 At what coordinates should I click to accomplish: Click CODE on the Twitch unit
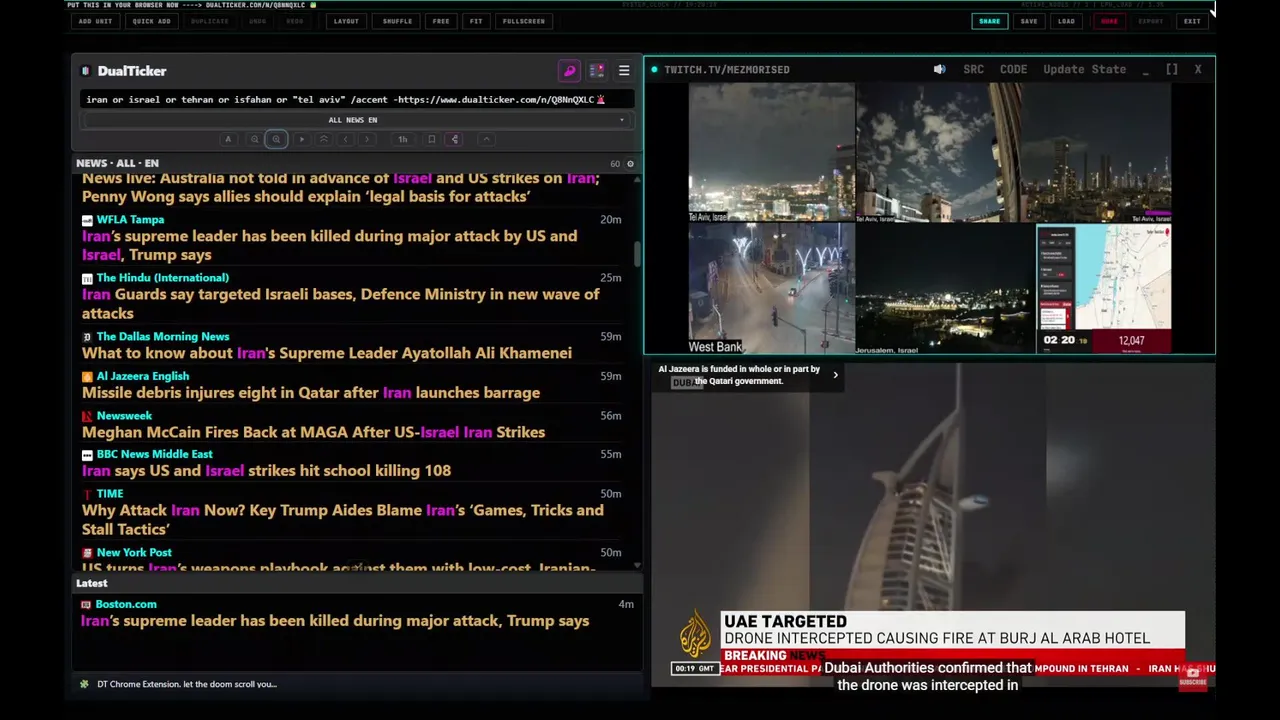pyautogui.click(x=1013, y=70)
